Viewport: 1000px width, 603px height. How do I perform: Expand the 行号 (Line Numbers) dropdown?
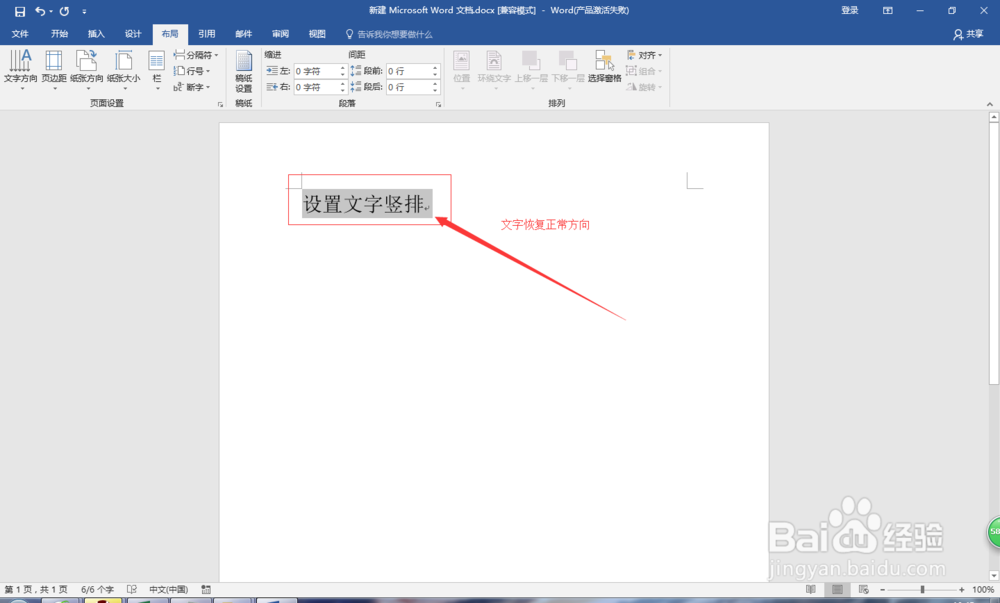(x=193, y=71)
